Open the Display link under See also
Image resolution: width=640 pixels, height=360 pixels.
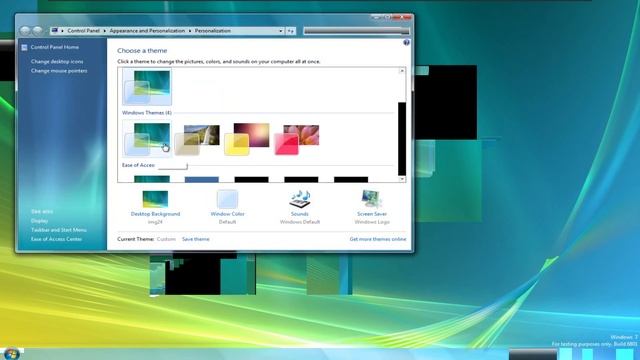tap(40, 221)
